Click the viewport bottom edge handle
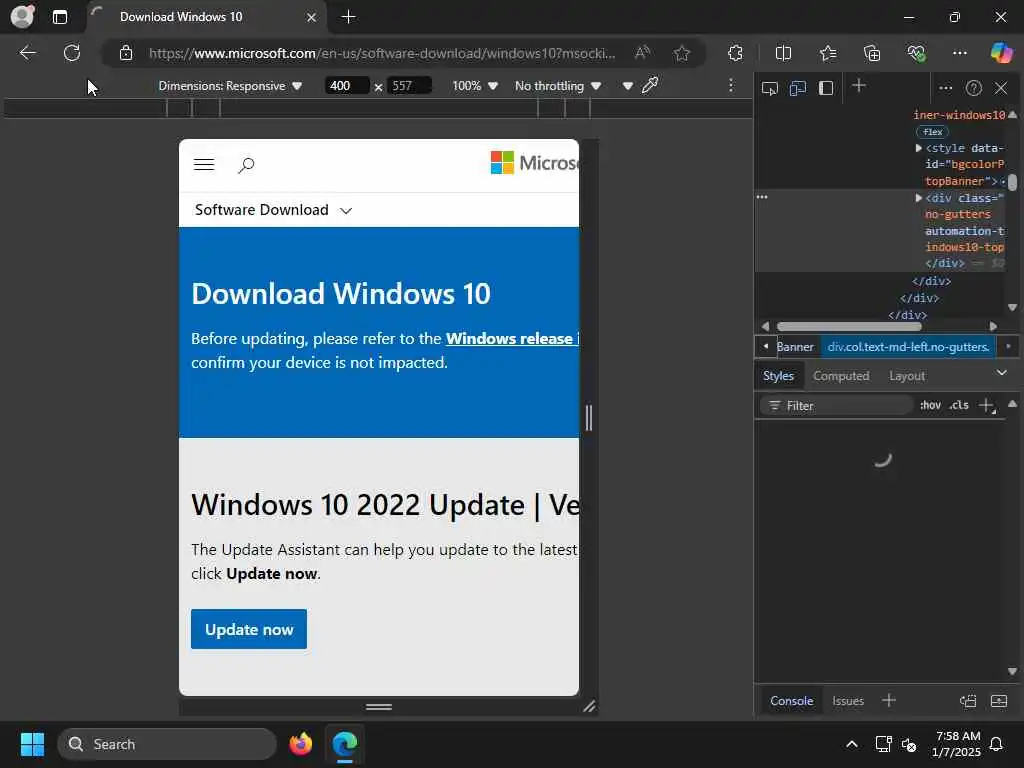The width and height of the screenshot is (1024, 768). coord(379,707)
